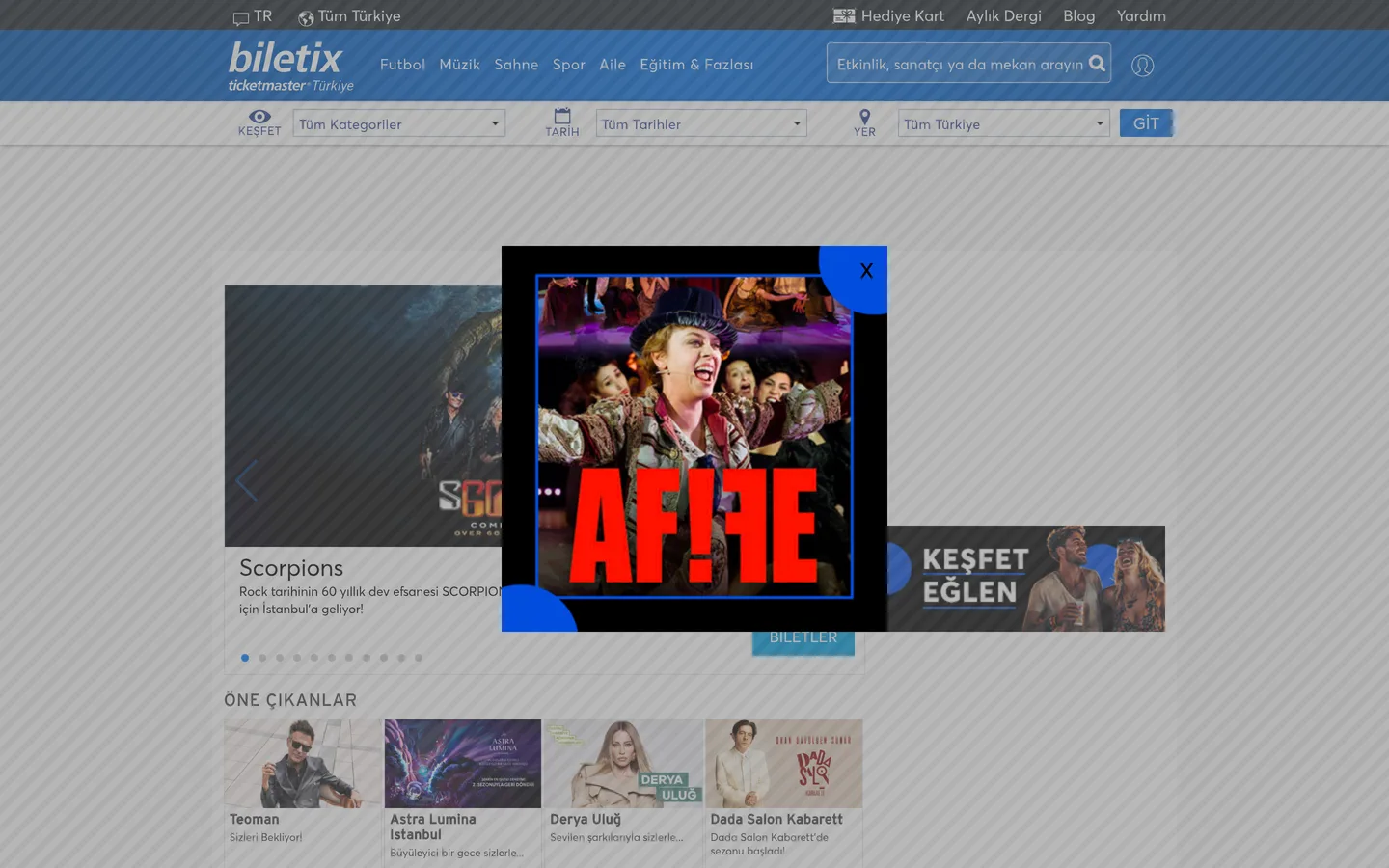Screen dimensions: 1389x868
Task: Click the YER location pin icon
Action: click(x=864, y=117)
